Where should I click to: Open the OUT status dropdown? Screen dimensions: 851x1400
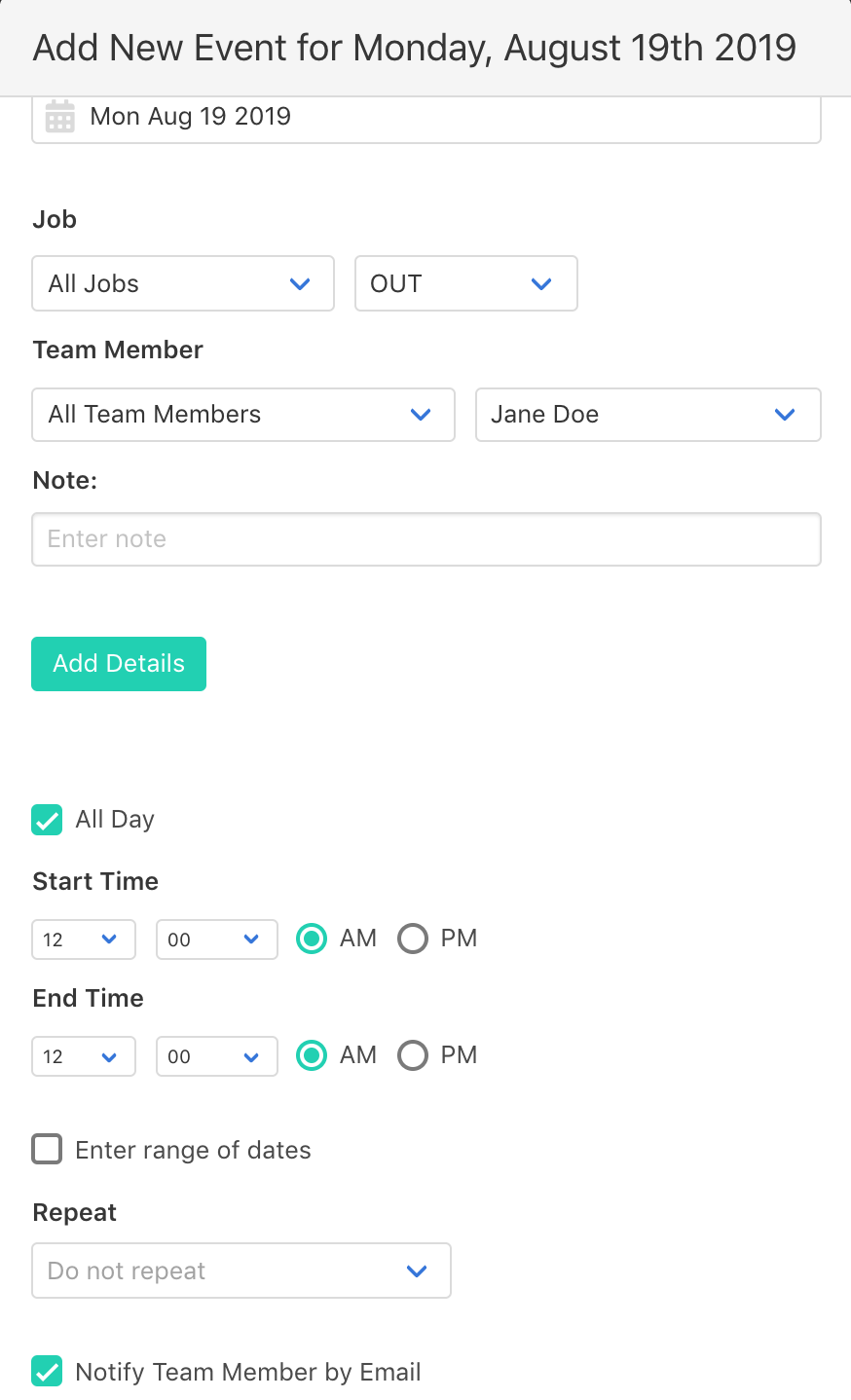(x=465, y=283)
